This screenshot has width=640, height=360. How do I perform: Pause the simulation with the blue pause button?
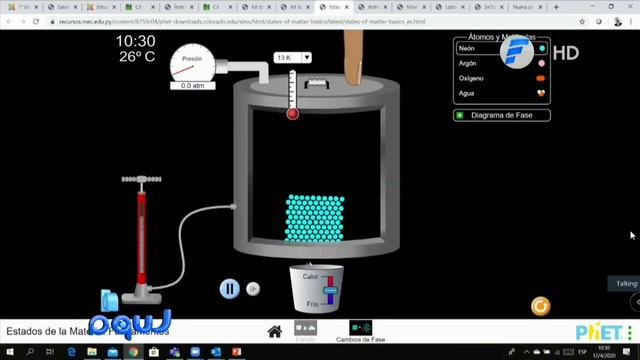(229, 289)
